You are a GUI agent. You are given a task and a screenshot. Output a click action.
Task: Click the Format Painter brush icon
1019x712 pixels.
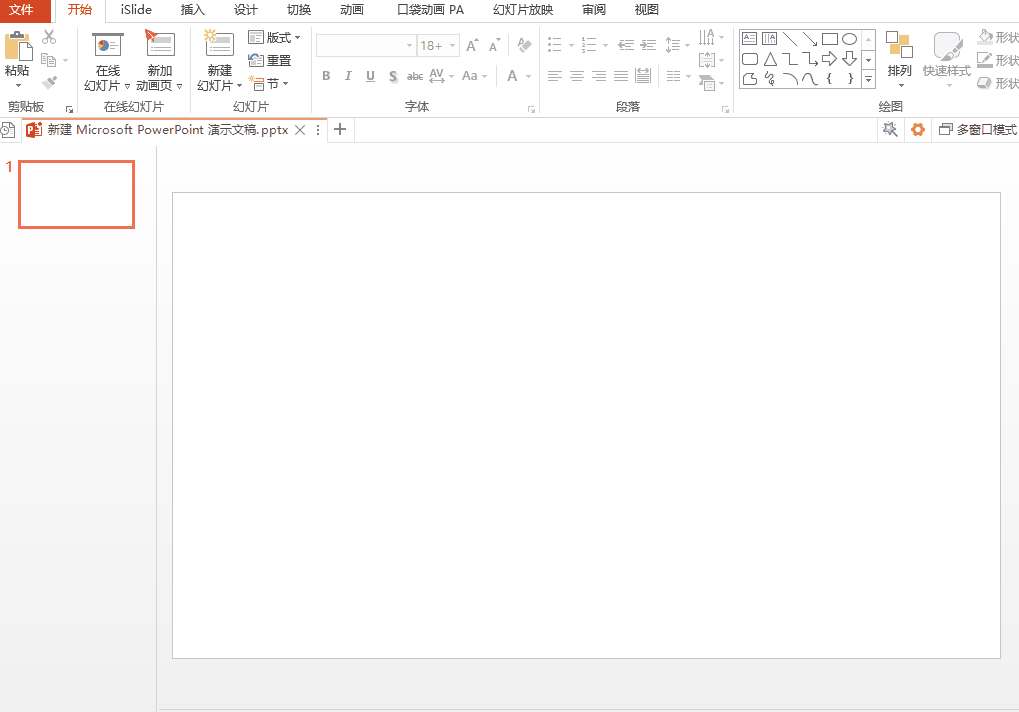pos(49,83)
